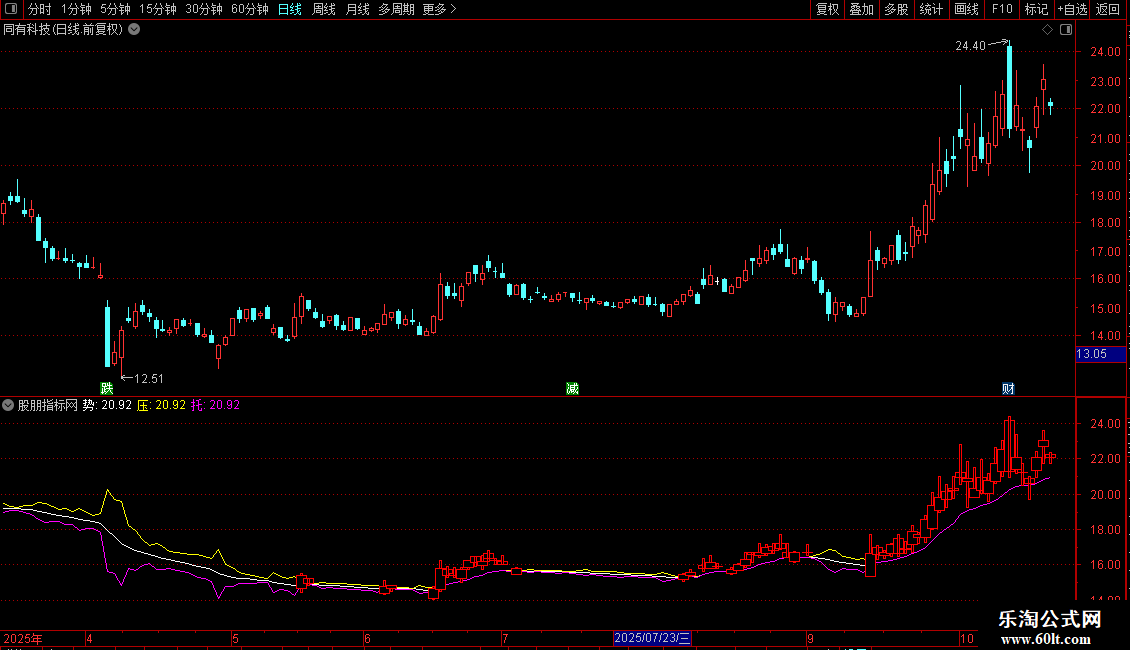Select the 日线 daily chart tab
The image size is (1130, 650).
[290, 9]
